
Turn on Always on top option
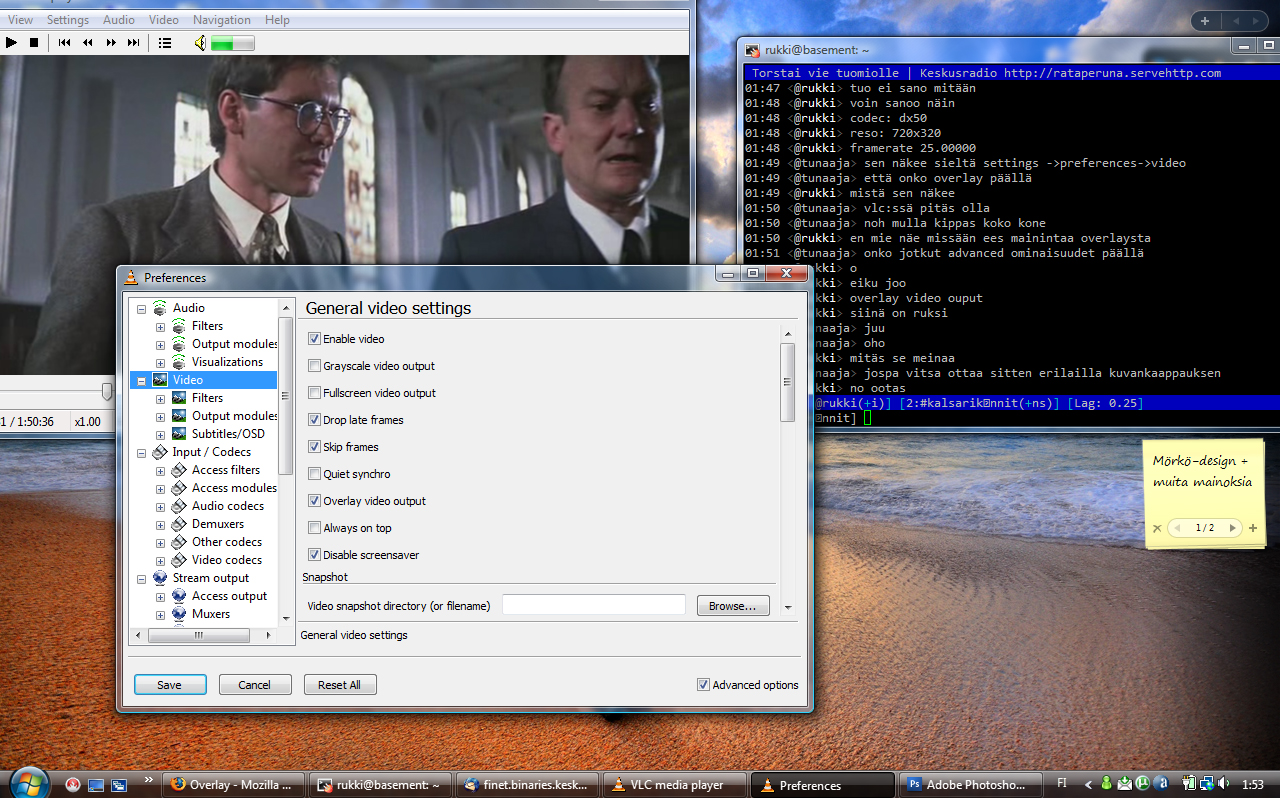(315, 528)
